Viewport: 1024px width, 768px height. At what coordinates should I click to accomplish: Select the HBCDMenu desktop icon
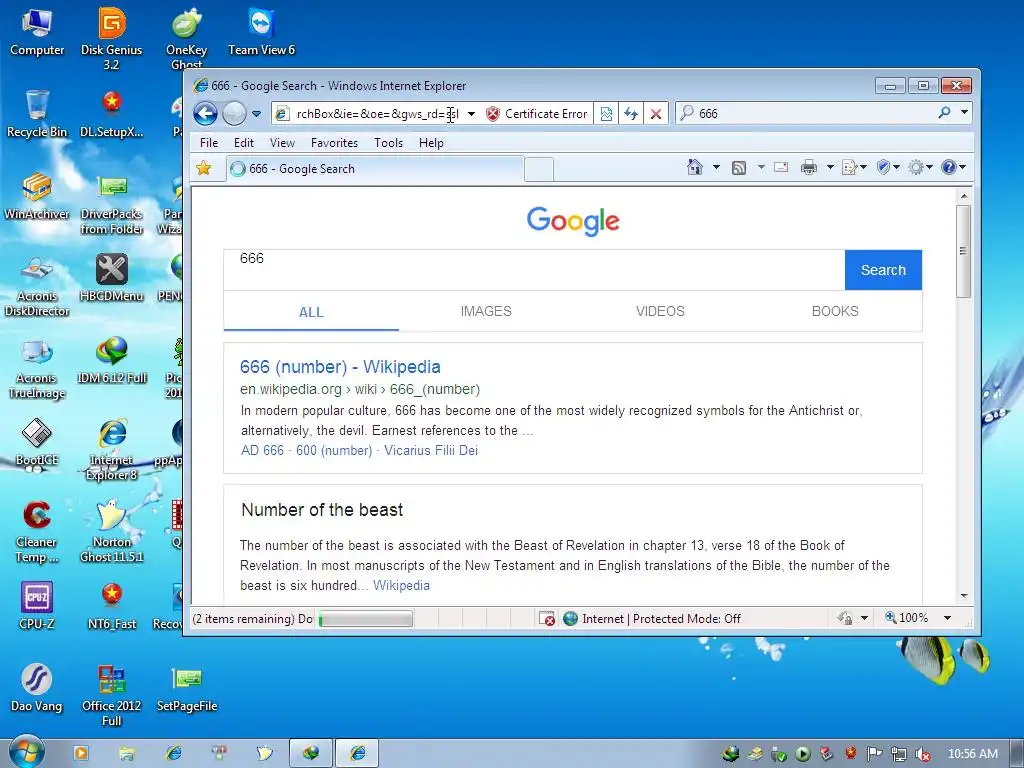[x=112, y=280]
